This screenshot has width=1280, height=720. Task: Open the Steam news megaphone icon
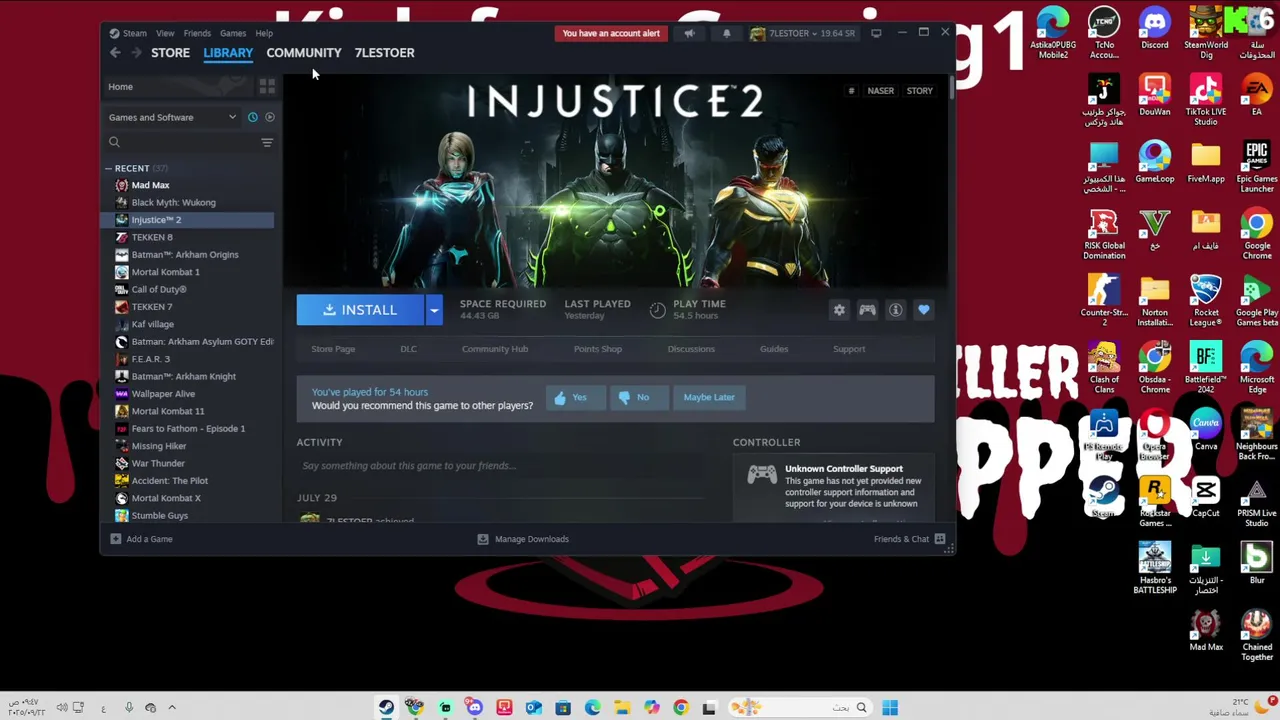(689, 33)
